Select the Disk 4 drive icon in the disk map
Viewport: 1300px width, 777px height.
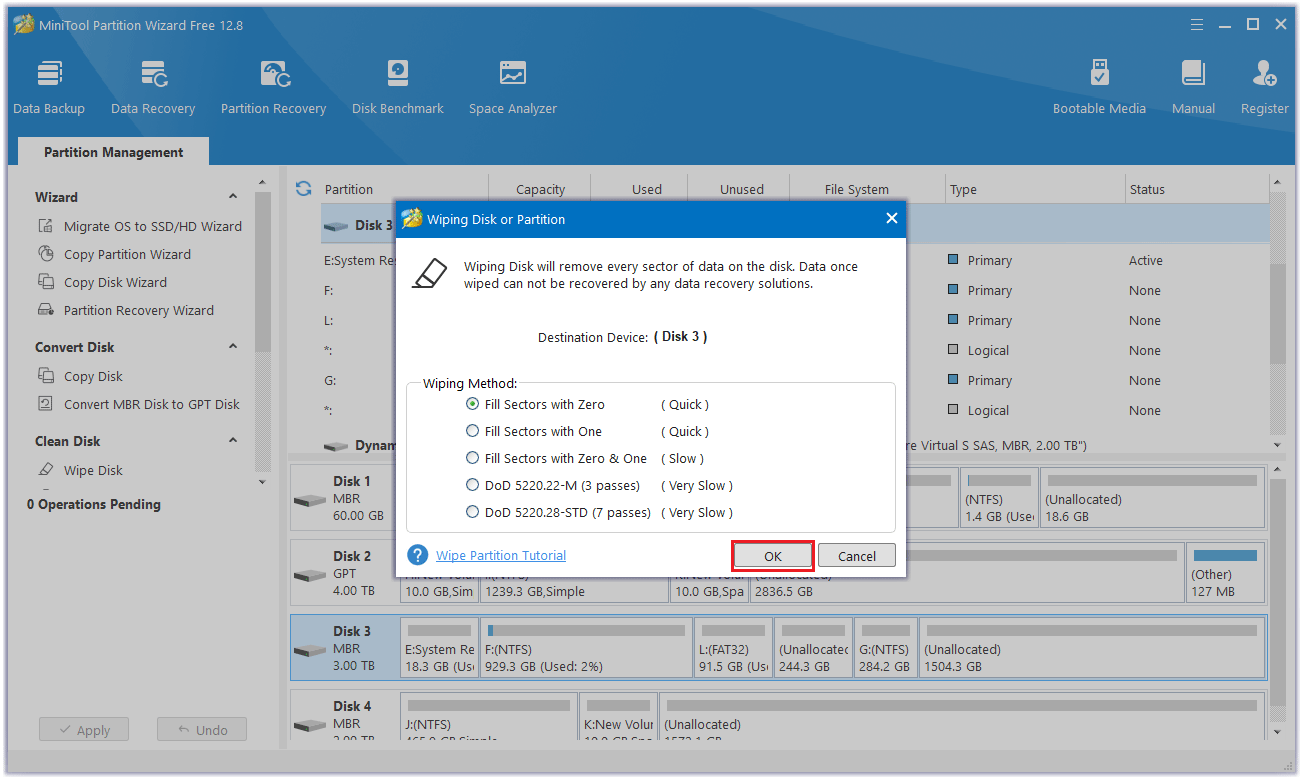click(x=310, y=724)
